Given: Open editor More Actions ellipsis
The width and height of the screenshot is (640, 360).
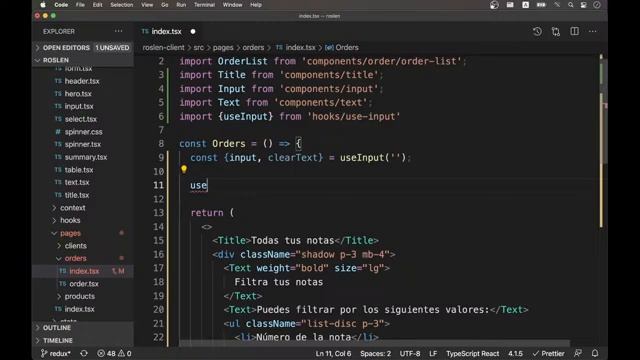Looking at the screenshot, I should (593, 31).
